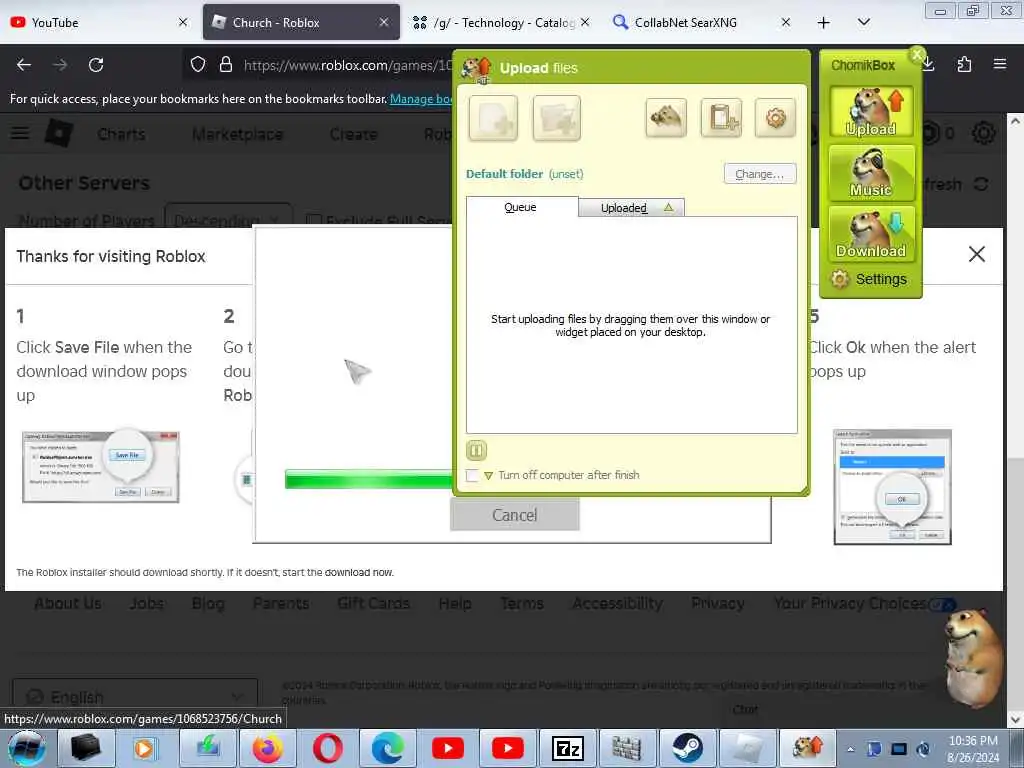Screen dimensions: 1024x768
Task: Open the tracking protection shield
Action: pos(198,65)
